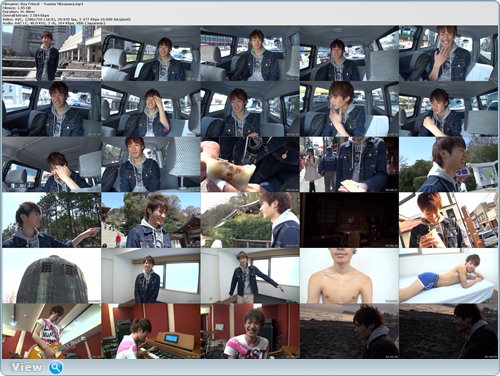Screen dimensions: 500x376
Task: Open thumbnail of man covering face in car
Action: [52, 164]
